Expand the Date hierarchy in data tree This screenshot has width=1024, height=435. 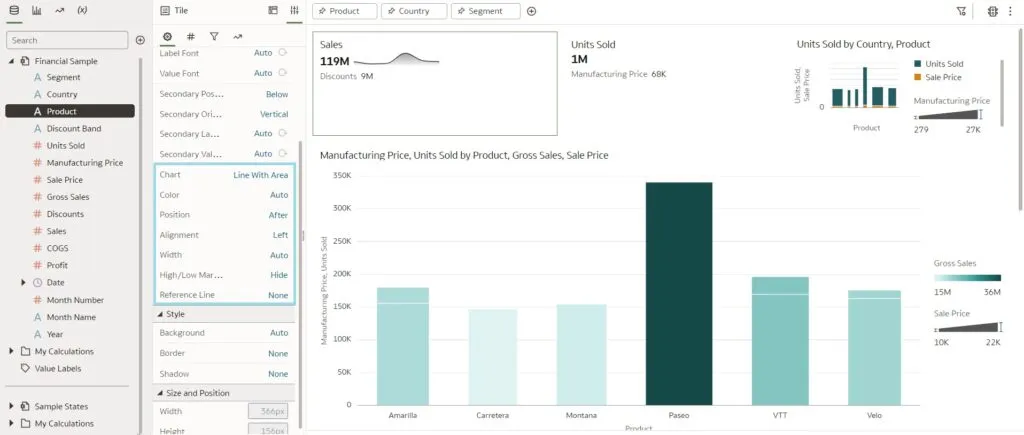coord(23,283)
